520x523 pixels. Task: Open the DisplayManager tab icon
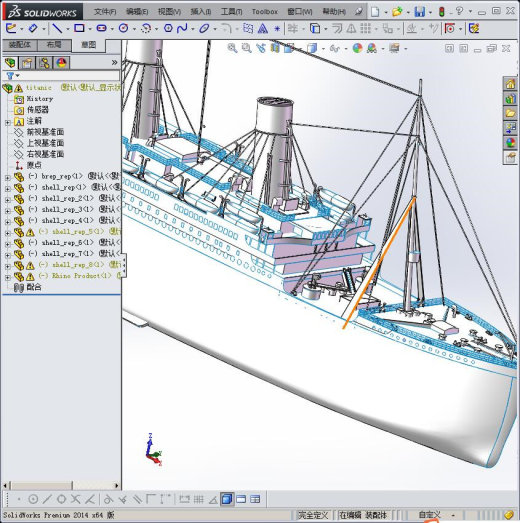click(x=61, y=63)
